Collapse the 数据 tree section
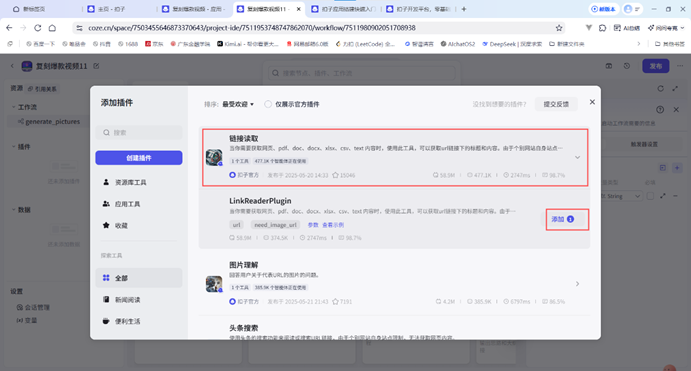691x371 pixels. pyautogui.click(x=14, y=210)
